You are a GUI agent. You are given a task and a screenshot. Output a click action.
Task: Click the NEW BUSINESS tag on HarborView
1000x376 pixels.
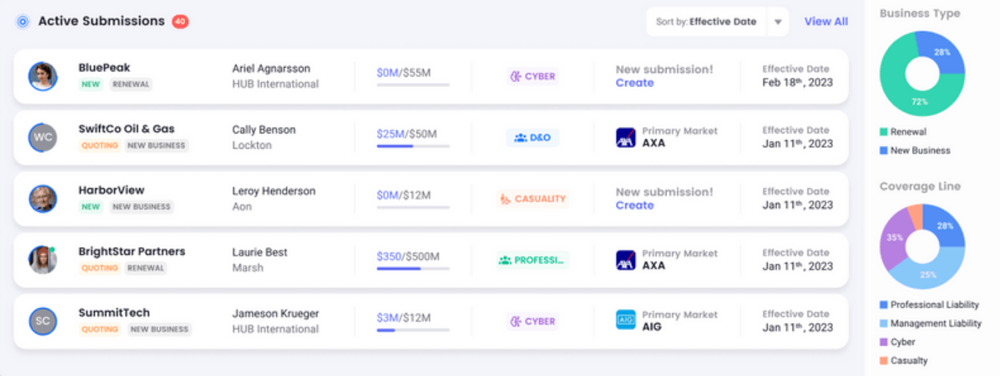142,206
